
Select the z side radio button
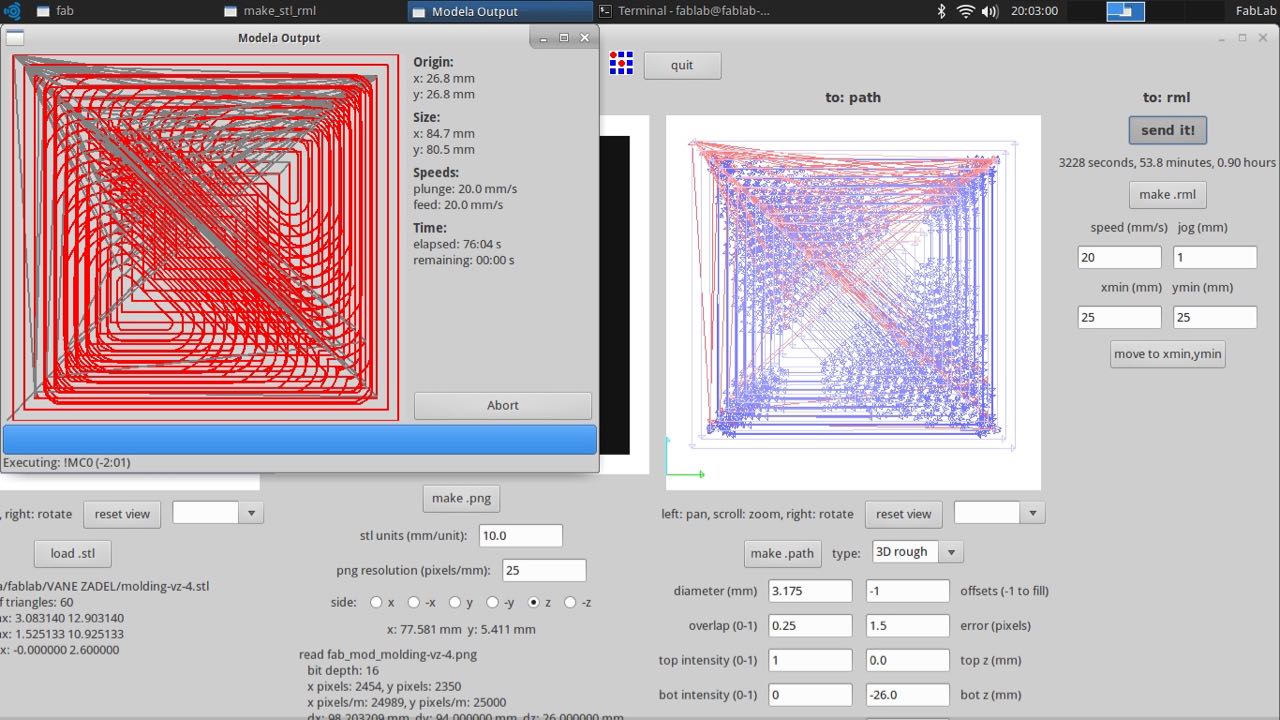tap(534, 602)
